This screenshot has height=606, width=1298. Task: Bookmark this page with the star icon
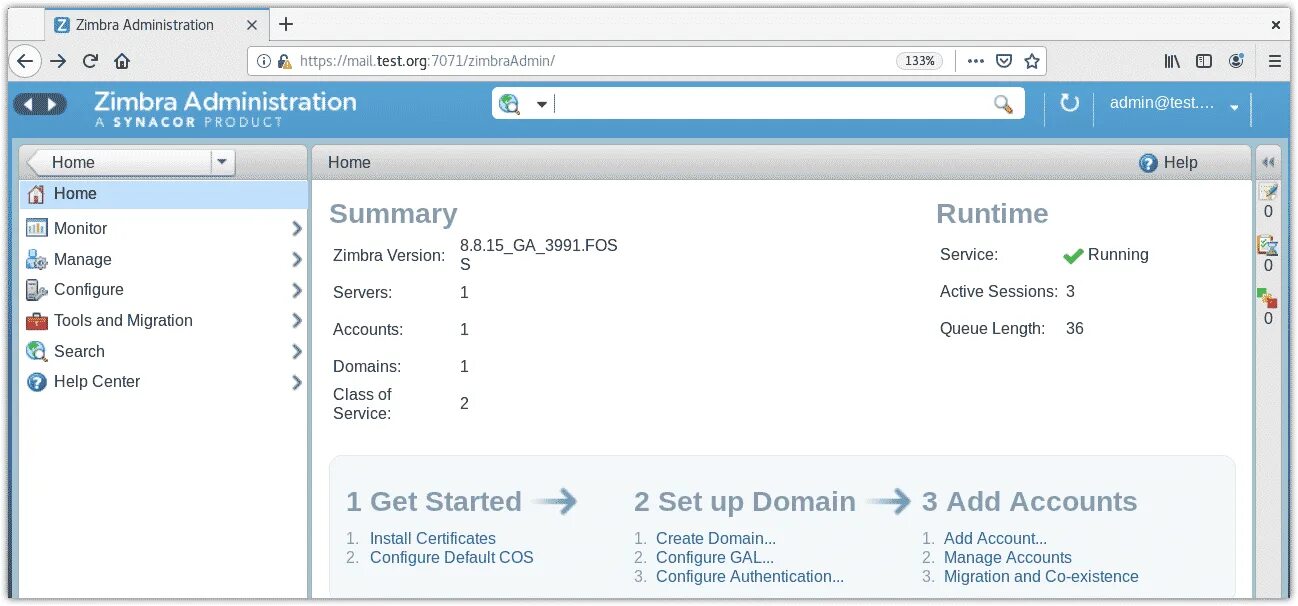1032,61
